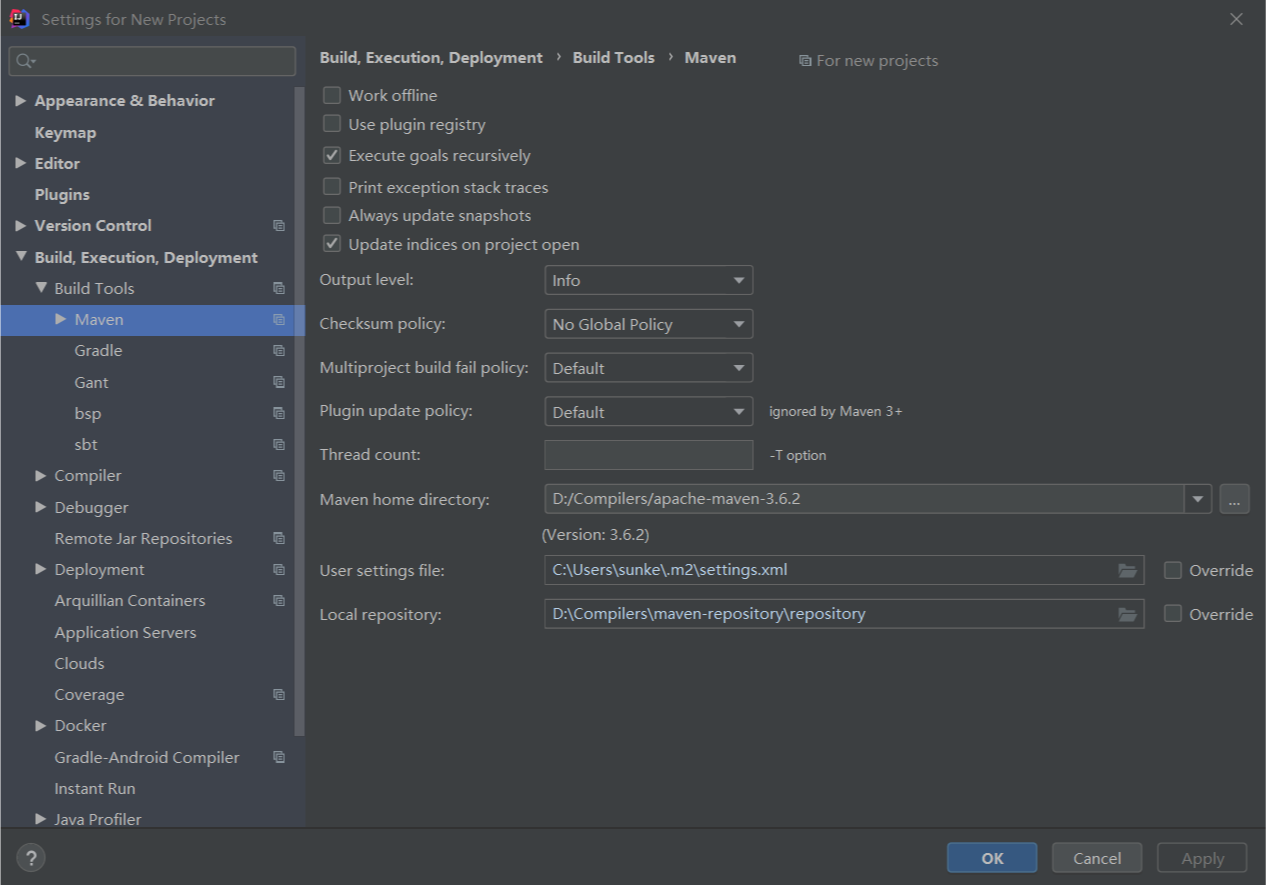The image size is (1266, 885).
Task: Click the project-level icon next to Gradle-Android Compiler
Action: [279, 757]
